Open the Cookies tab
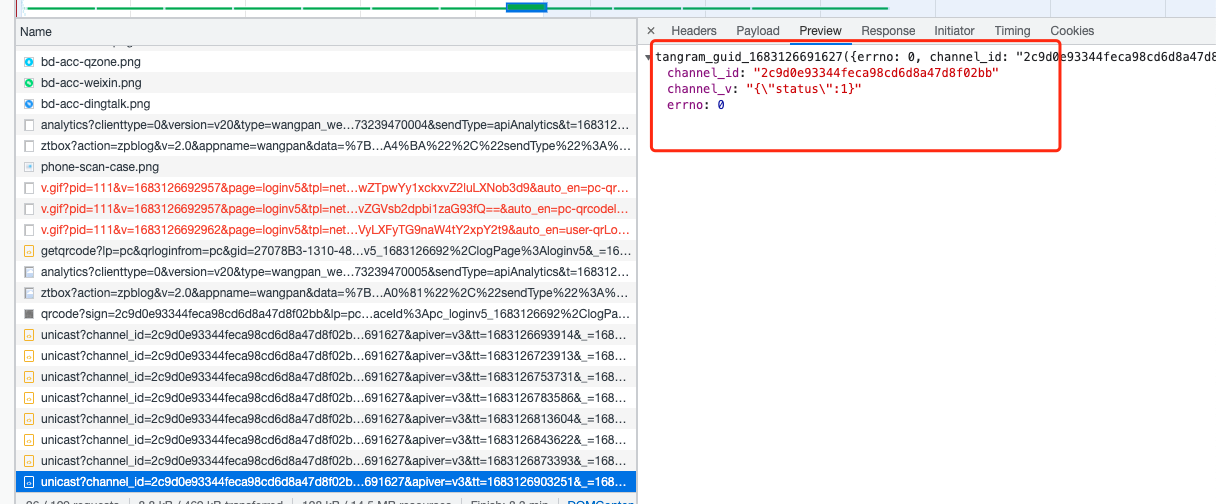Viewport: 1216px width, 504px height. click(x=1072, y=31)
